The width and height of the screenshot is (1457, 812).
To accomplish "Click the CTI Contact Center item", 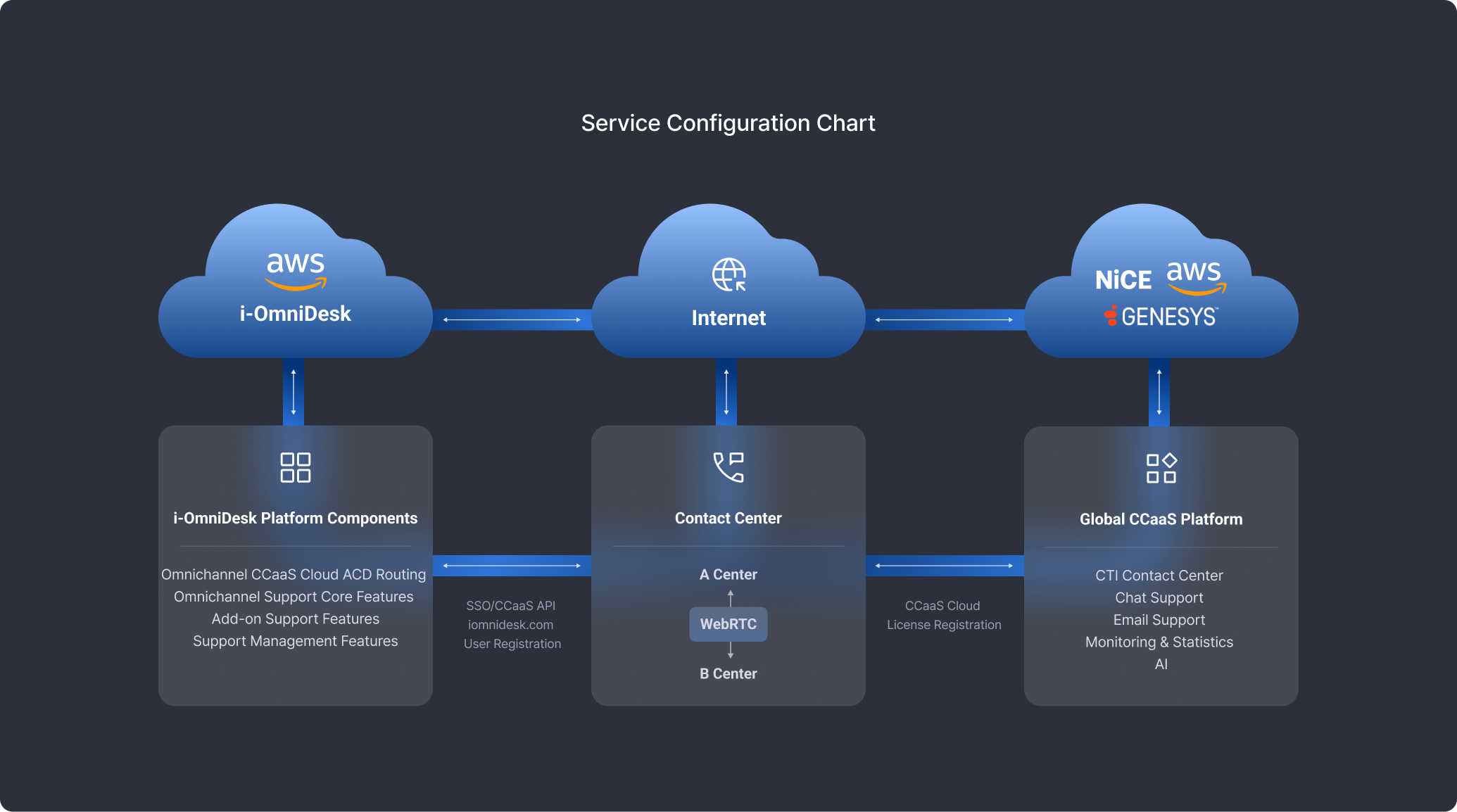I will pyautogui.click(x=1159, y=576).
